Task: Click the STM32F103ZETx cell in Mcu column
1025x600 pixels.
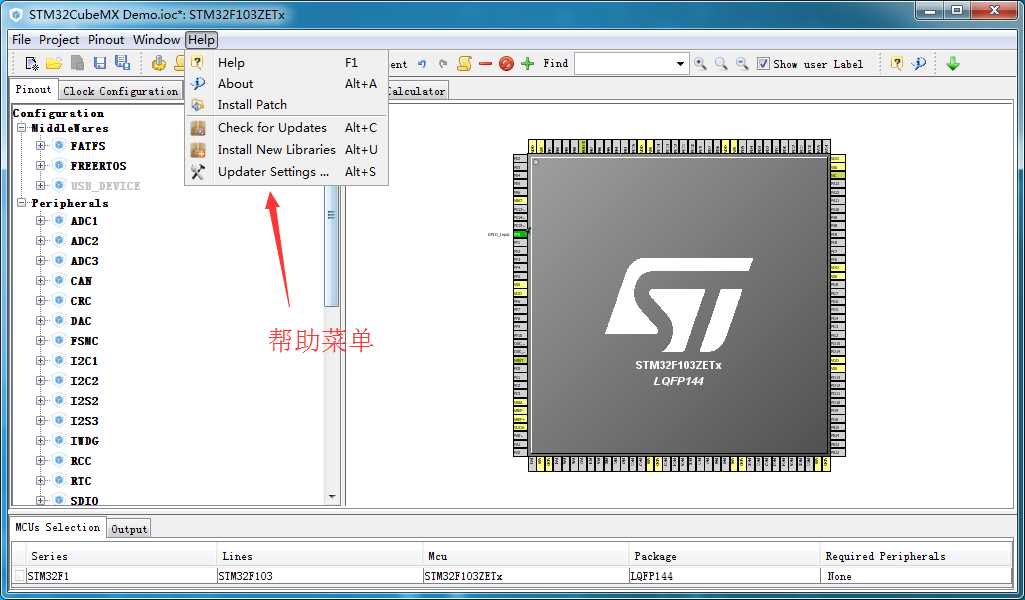Action: point(526,576)
